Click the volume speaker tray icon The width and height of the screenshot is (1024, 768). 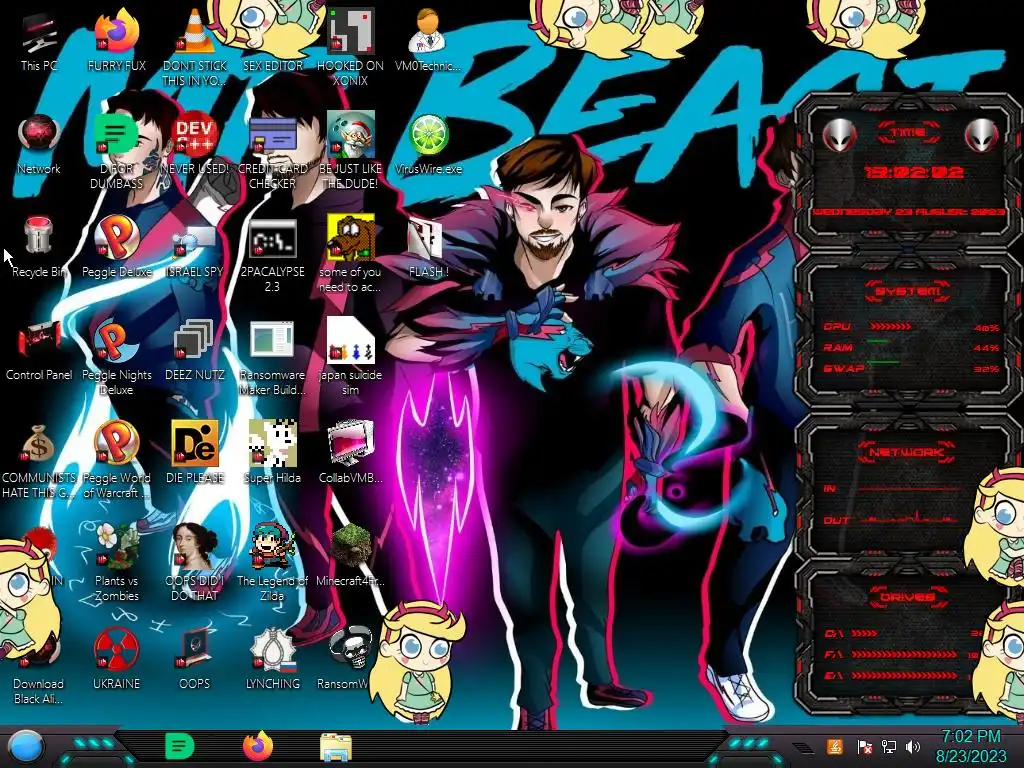[913, 747]
